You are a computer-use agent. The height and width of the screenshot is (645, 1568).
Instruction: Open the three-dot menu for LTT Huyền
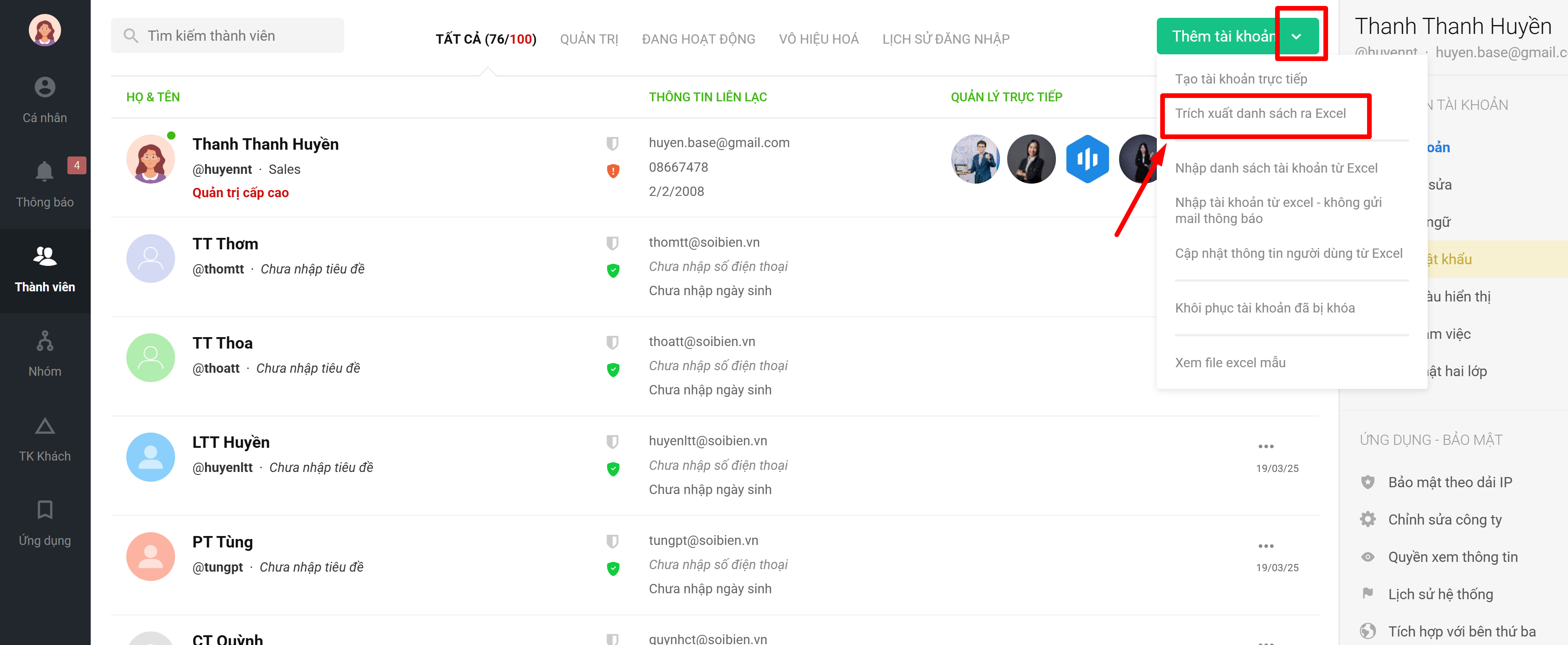[1265, 447]
